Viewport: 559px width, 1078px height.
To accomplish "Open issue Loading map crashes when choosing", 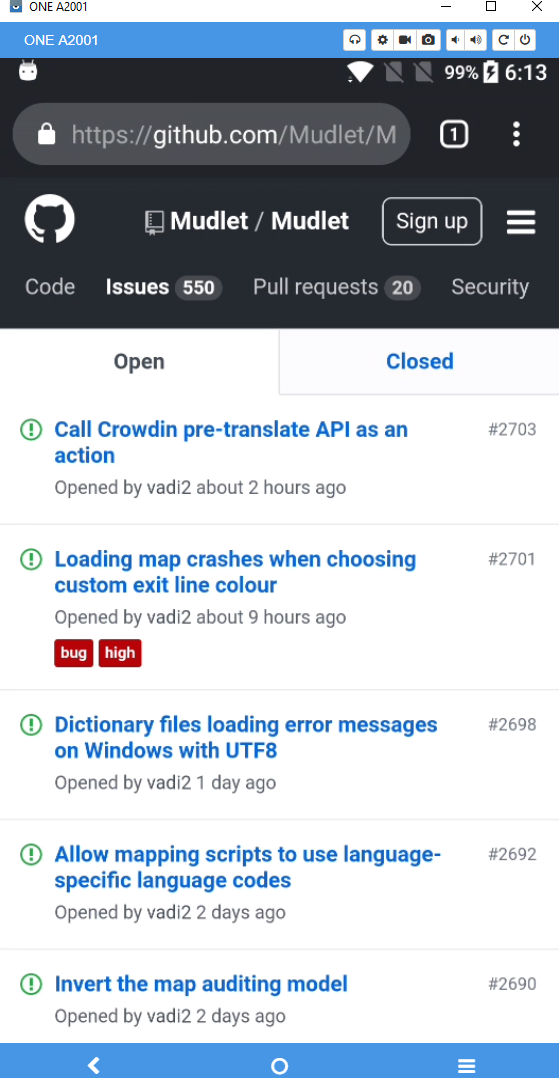I will (x=235, y=572).
